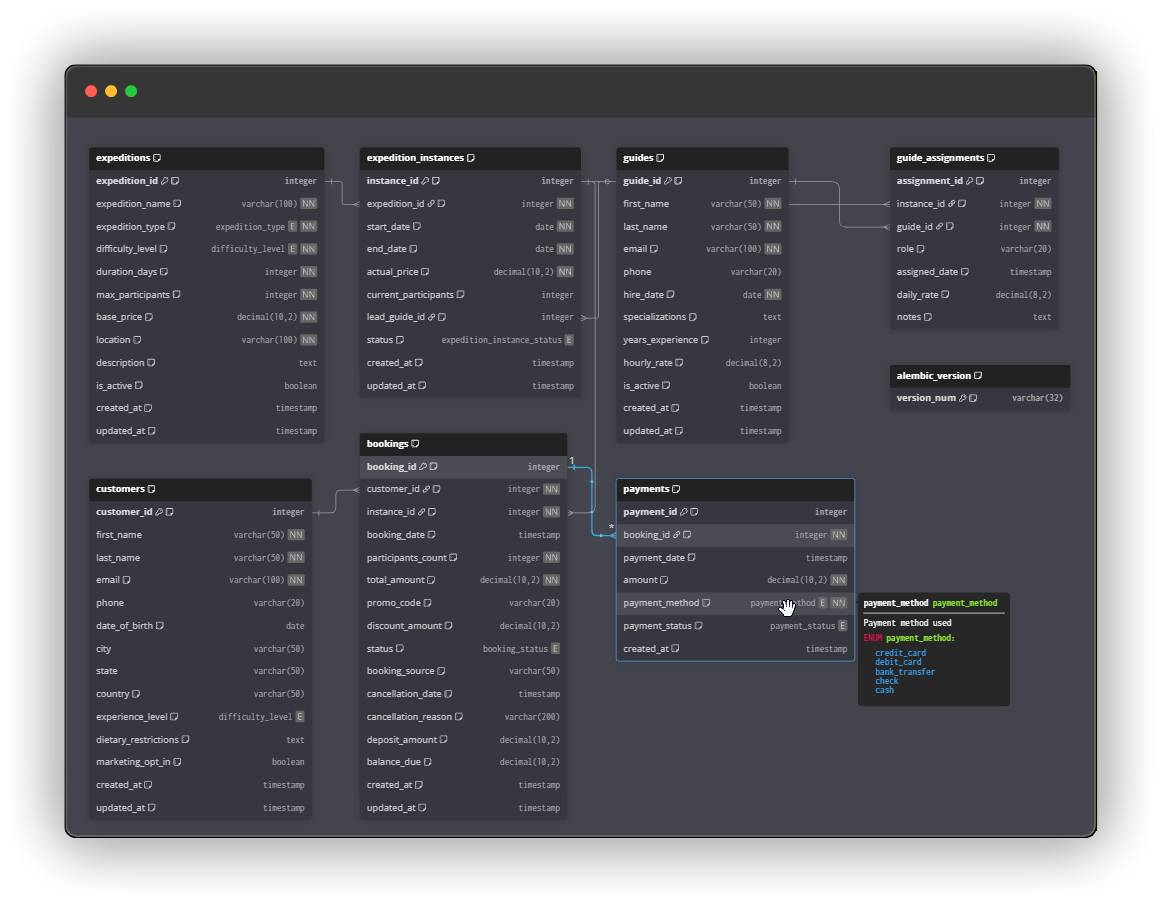This screenshot has height=902, width=1161.
Task: Click the E enum badge on expedition_type
Action: tap(293, 227)
